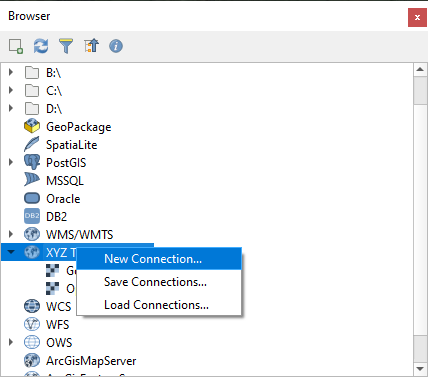
Task: Click the DB2 icon
Action: pos(32,216)
